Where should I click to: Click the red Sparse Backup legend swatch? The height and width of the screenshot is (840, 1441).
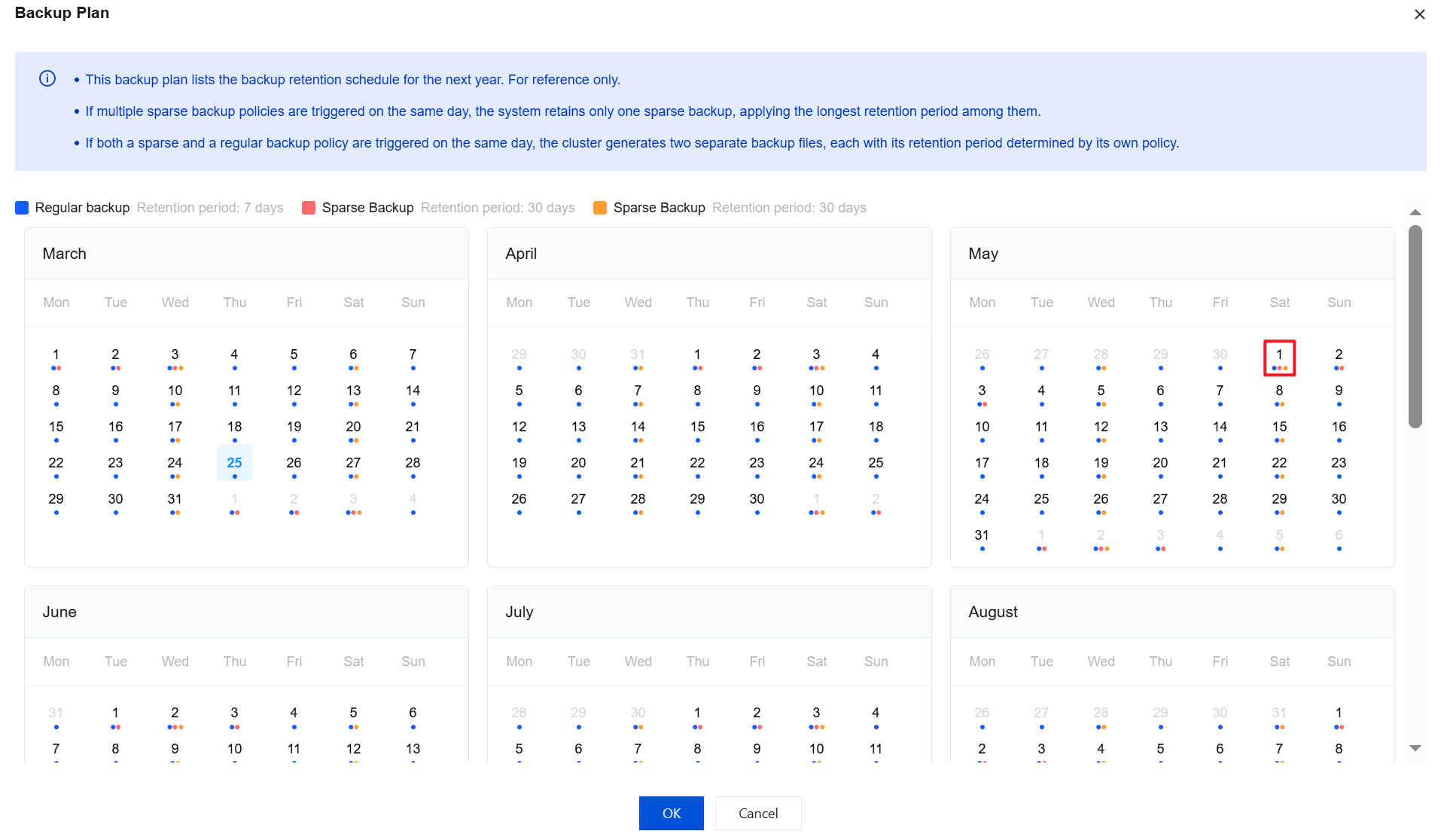309,208
